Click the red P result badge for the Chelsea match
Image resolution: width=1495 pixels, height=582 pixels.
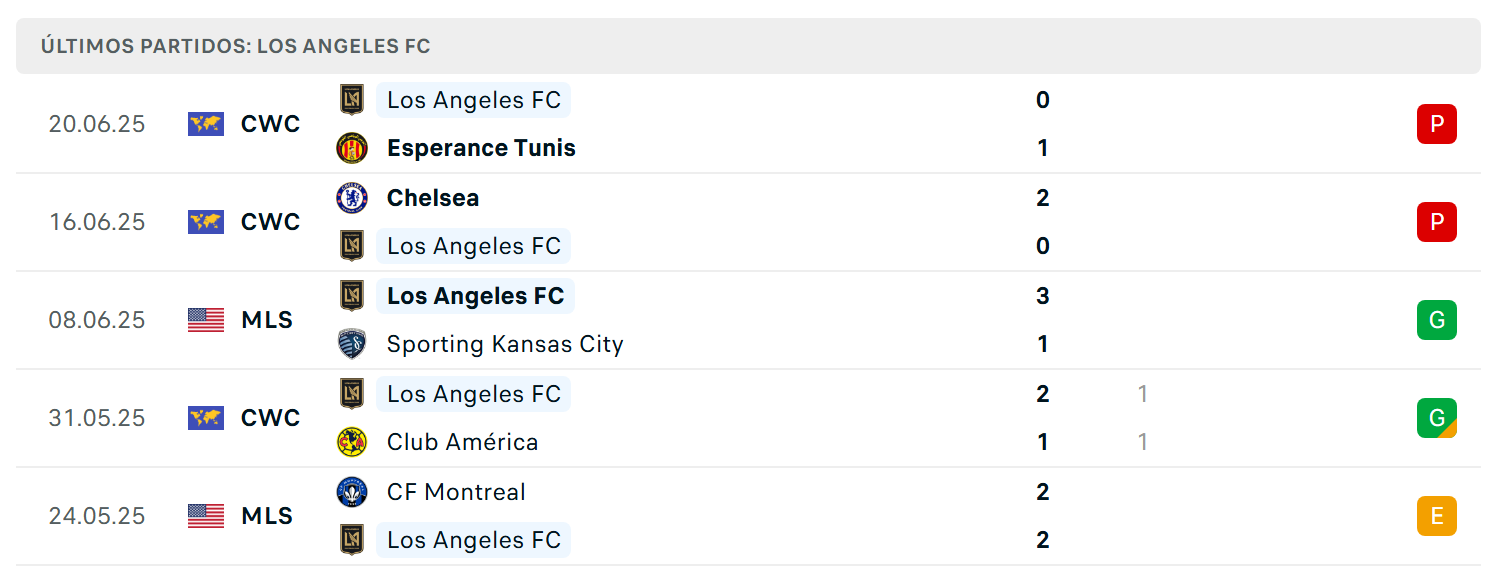[1437, 222]
